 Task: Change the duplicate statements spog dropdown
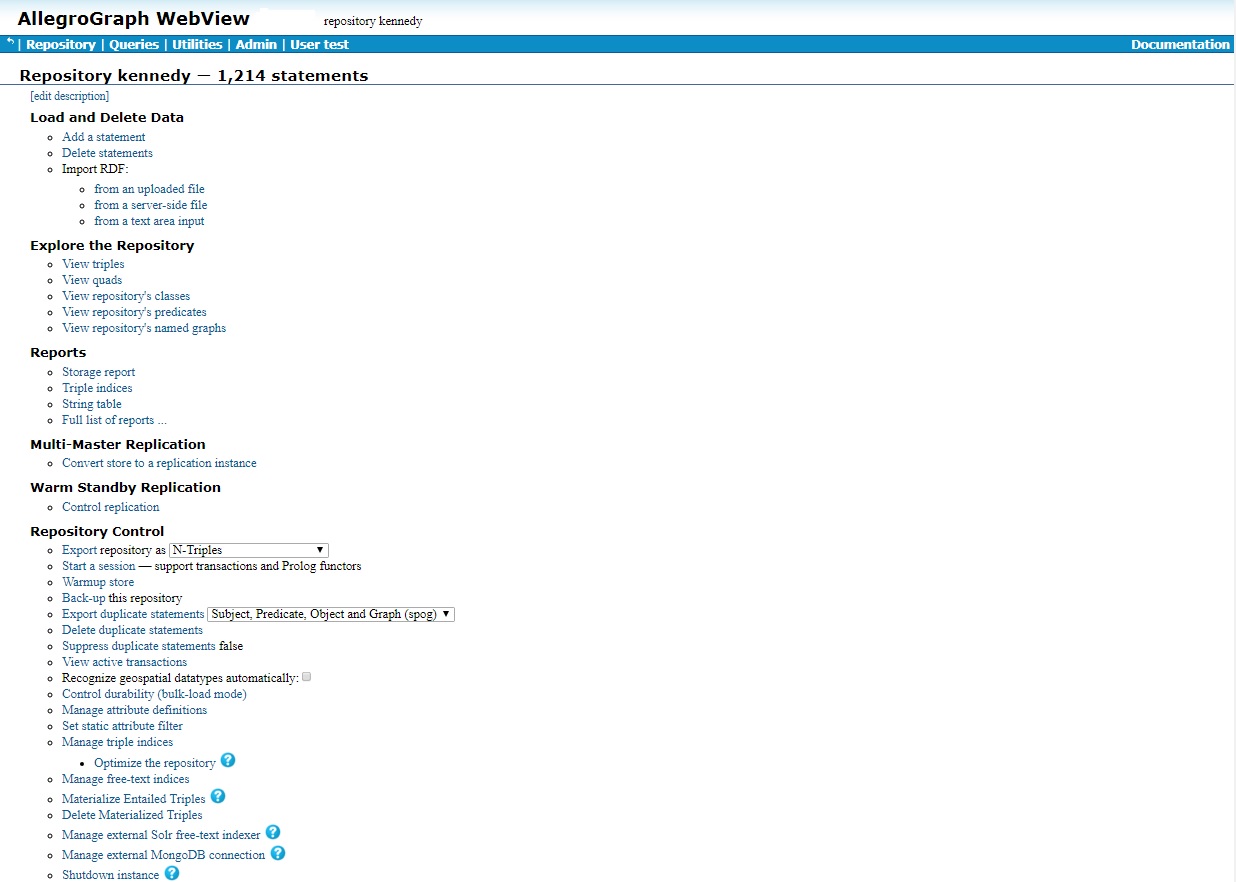click(330, 613)
